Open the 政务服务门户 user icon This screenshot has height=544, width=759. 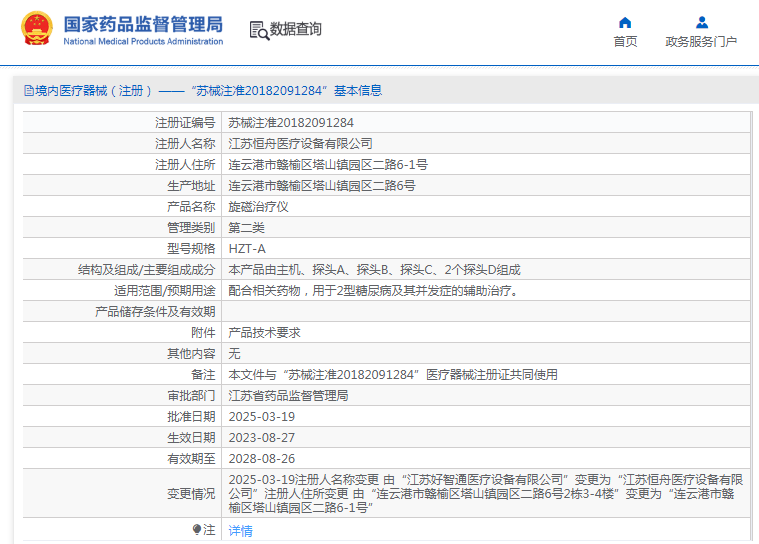(x=701, y=23)
